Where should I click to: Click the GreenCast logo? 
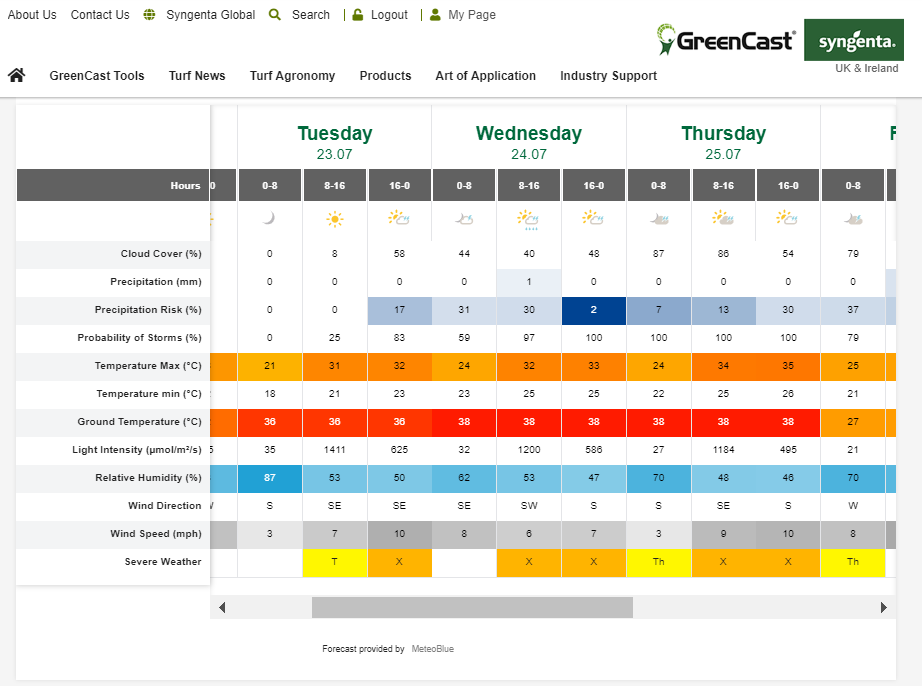click(726, 40)
